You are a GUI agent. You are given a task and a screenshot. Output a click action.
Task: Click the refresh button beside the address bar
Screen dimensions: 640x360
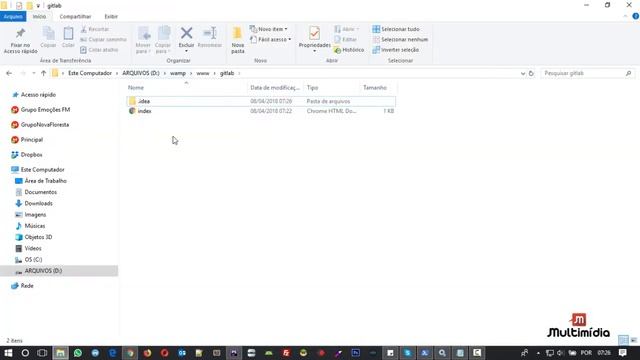[531, 73]
